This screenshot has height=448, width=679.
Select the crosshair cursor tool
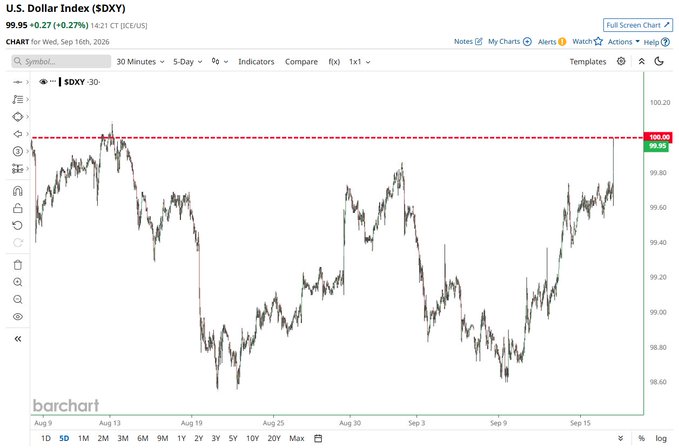[x=17, y=82]
